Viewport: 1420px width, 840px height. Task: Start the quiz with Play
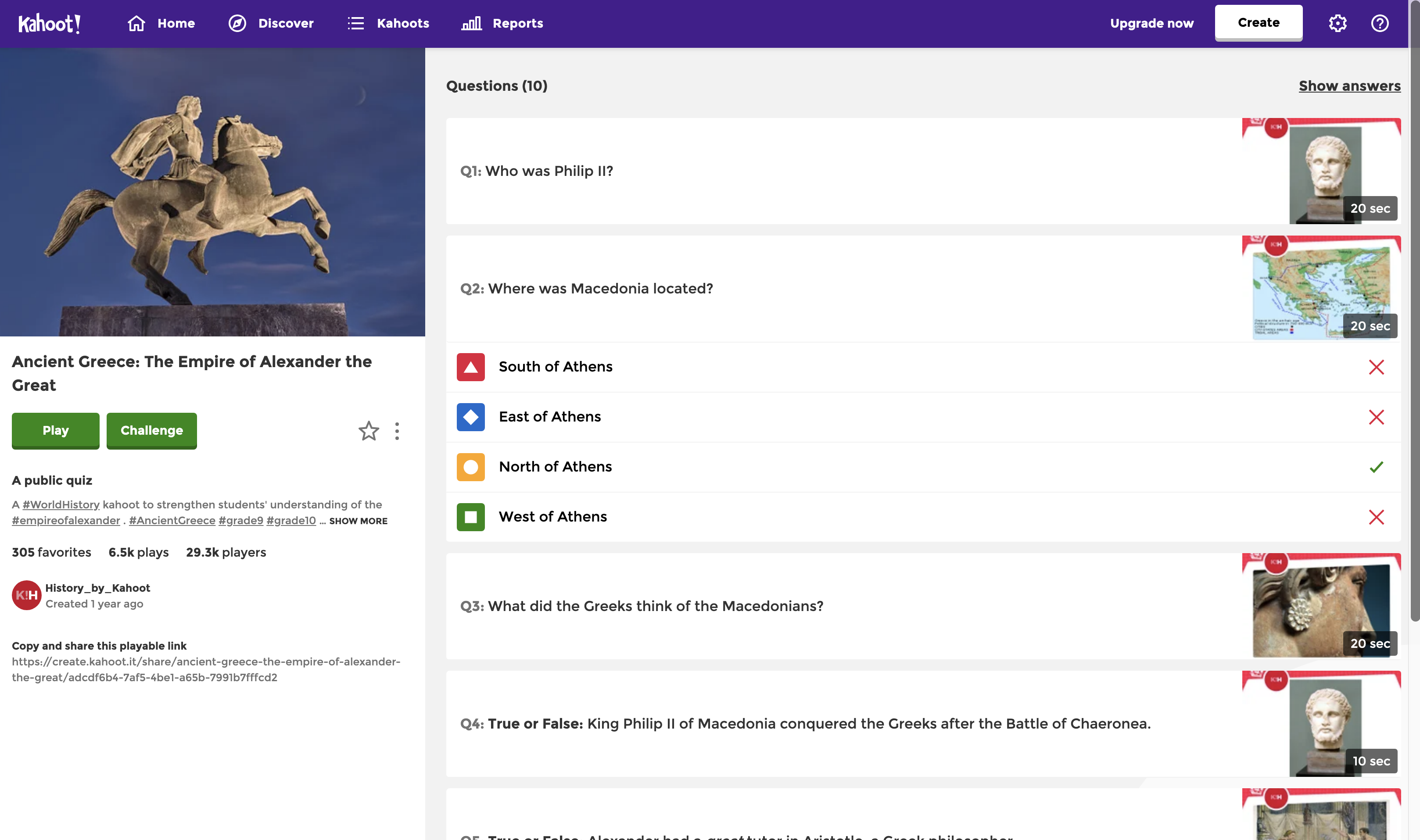pos(55,431)
